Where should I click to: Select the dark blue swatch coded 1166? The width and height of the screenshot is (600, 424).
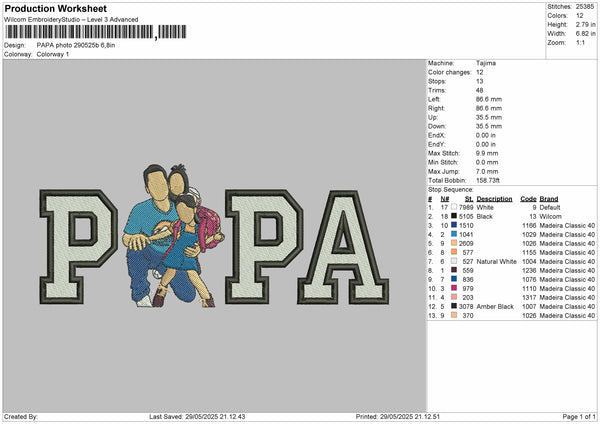click(x=452, y=225)
